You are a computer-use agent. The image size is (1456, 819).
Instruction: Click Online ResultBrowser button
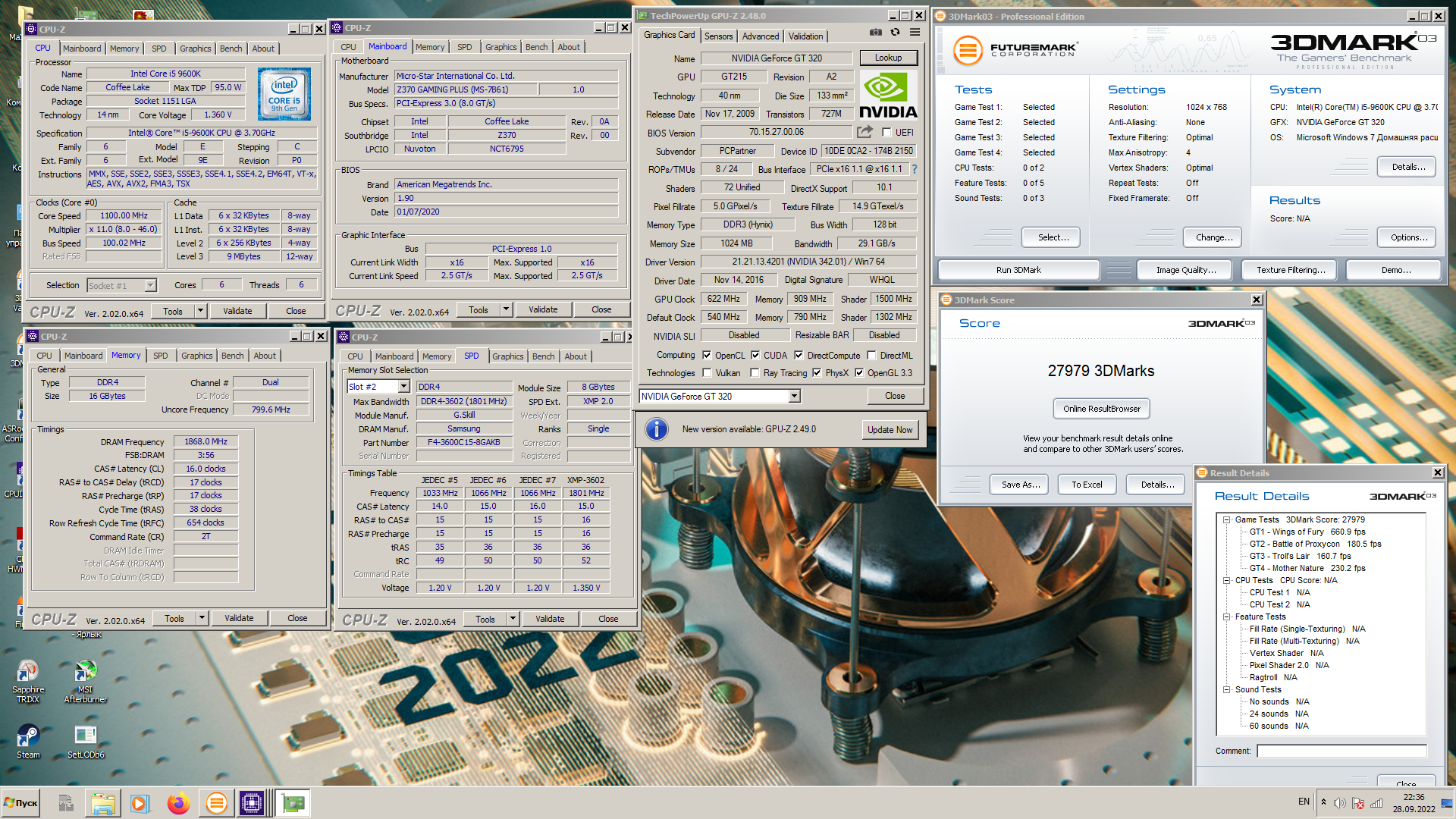pos(1101,409)
